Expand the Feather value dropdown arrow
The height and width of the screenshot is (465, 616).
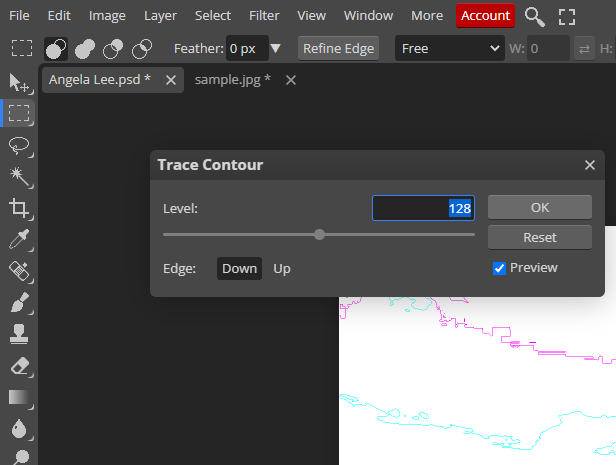click(x=276, y=48)
